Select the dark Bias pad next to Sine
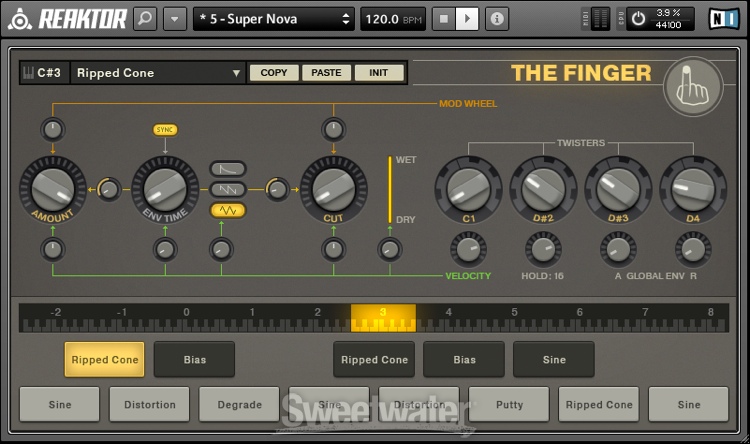 pos(464,359)
